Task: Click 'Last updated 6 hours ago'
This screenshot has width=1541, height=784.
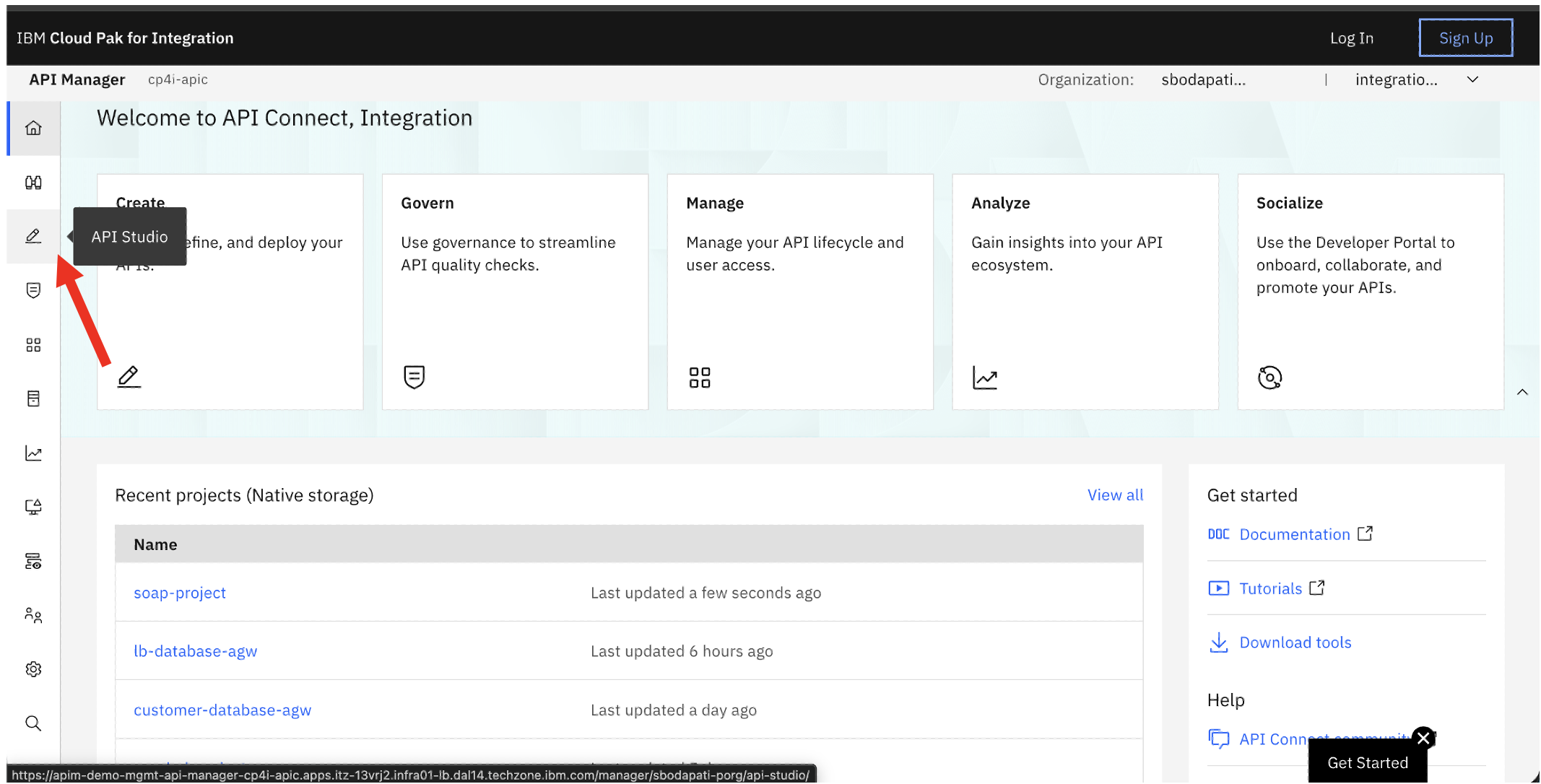Action: pos(682,651)
